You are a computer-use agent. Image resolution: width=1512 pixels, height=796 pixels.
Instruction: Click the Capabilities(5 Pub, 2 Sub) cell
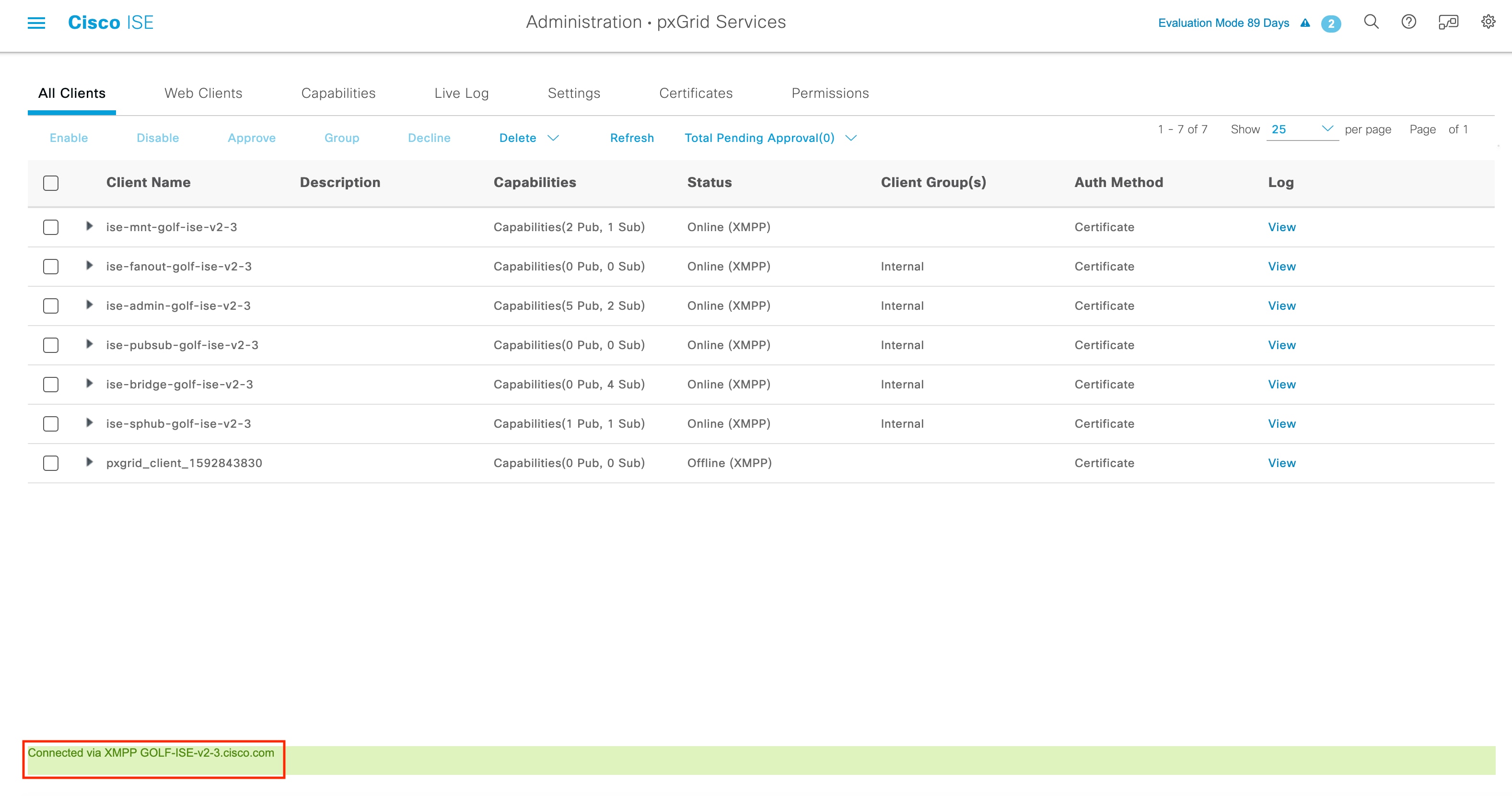[569, 306]
